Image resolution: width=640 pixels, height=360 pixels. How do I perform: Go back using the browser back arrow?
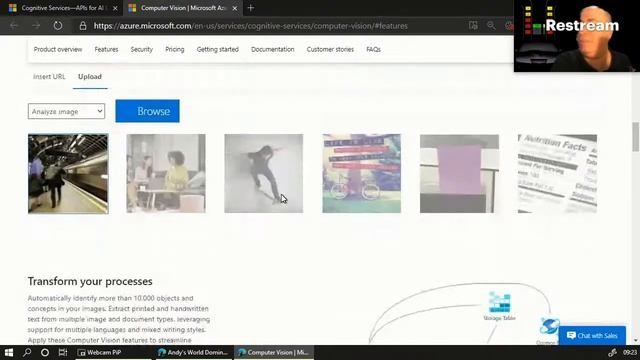(x=14, y=26)
